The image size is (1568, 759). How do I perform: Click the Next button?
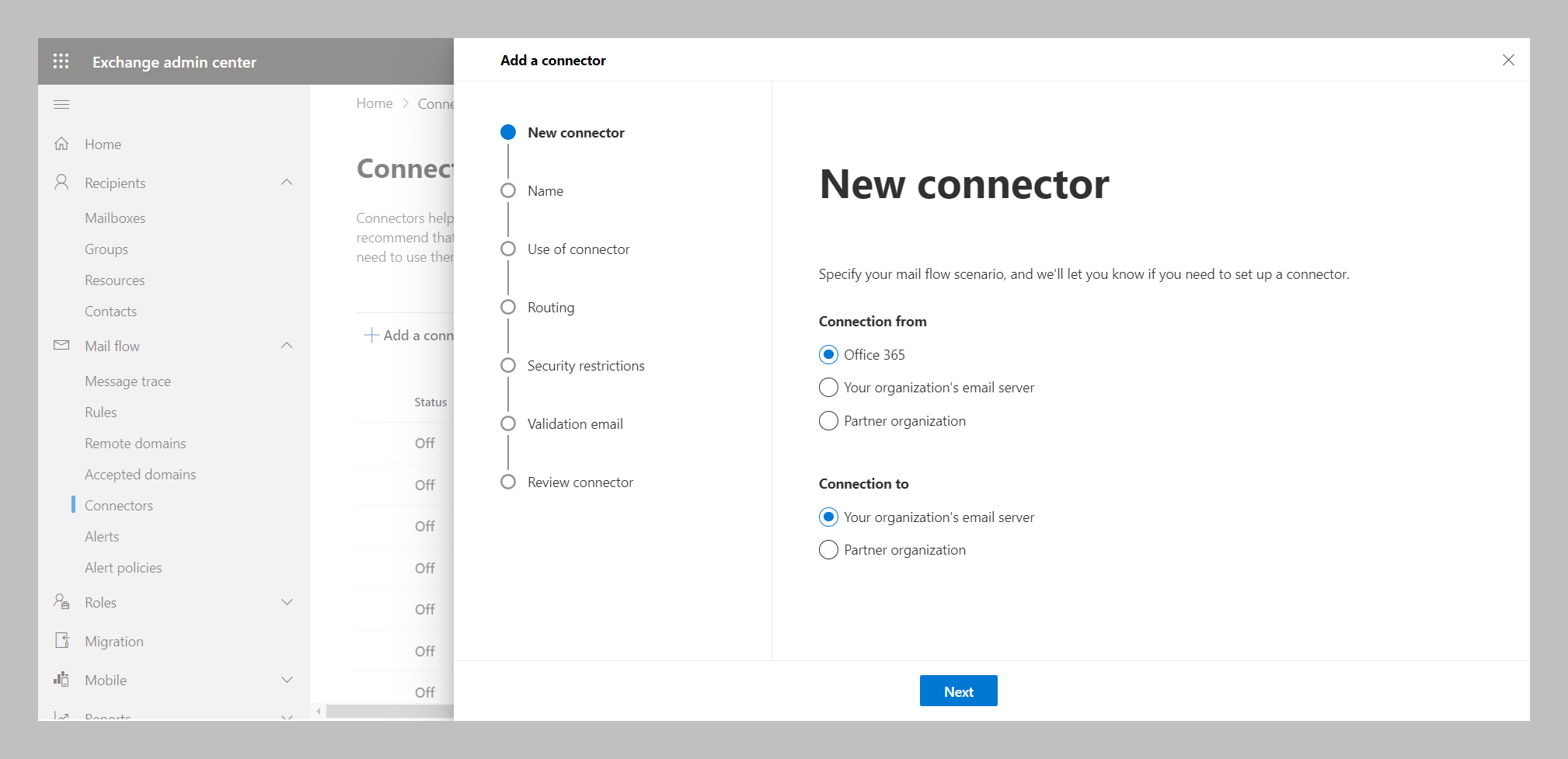(958, 691)
